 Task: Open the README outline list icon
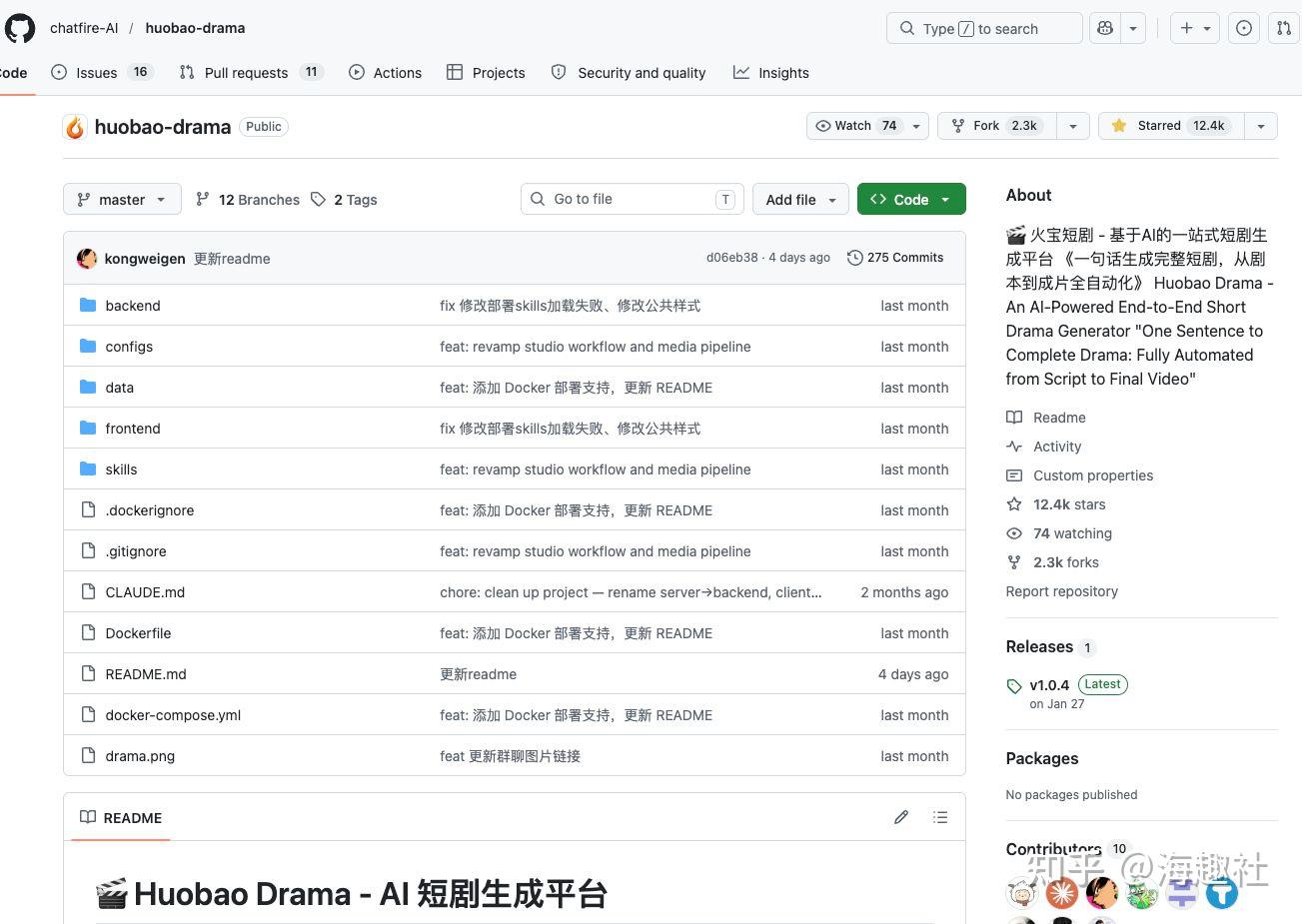pyautogui.click(x=940, y=817)
